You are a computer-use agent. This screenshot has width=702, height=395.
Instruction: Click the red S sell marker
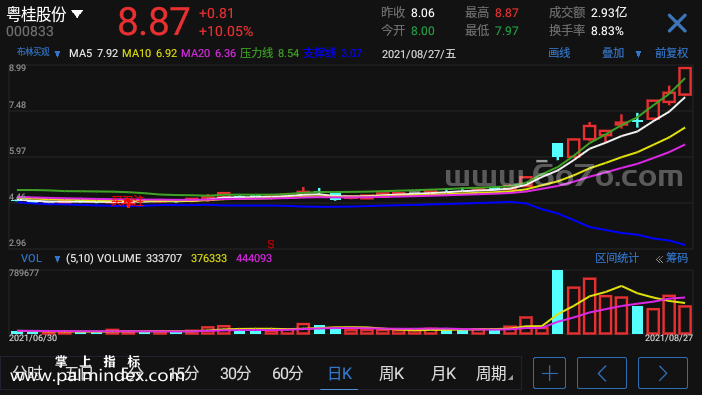tap(271, 245)
